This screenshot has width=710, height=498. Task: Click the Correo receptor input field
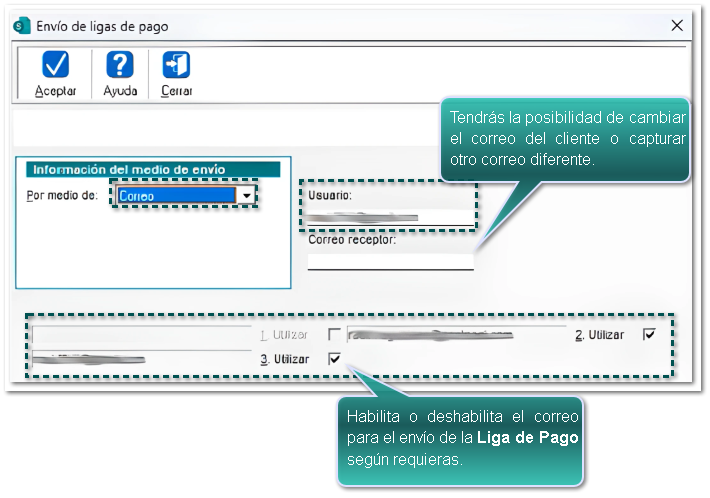click(x=390, y=262)
